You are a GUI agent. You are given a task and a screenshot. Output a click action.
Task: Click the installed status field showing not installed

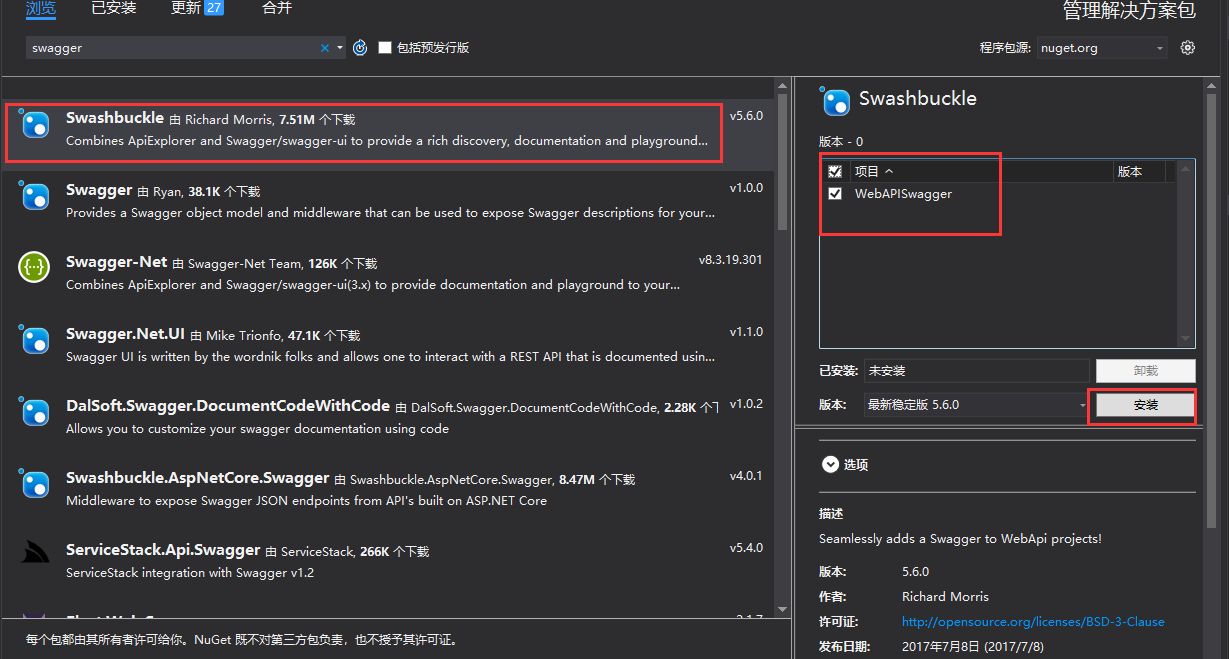coord(976,371)
